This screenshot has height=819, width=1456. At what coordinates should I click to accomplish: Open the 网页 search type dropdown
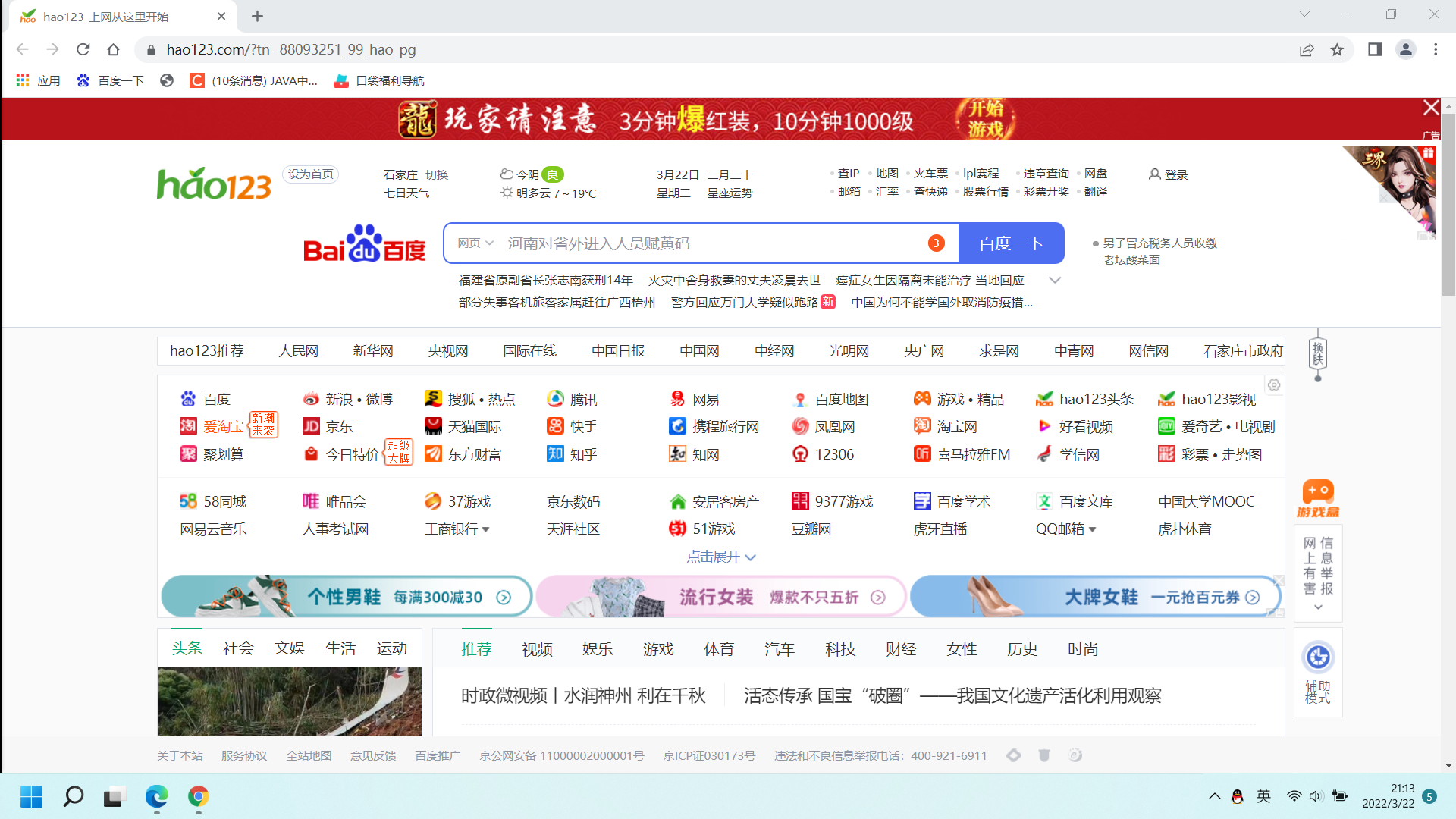coord(475,243)
